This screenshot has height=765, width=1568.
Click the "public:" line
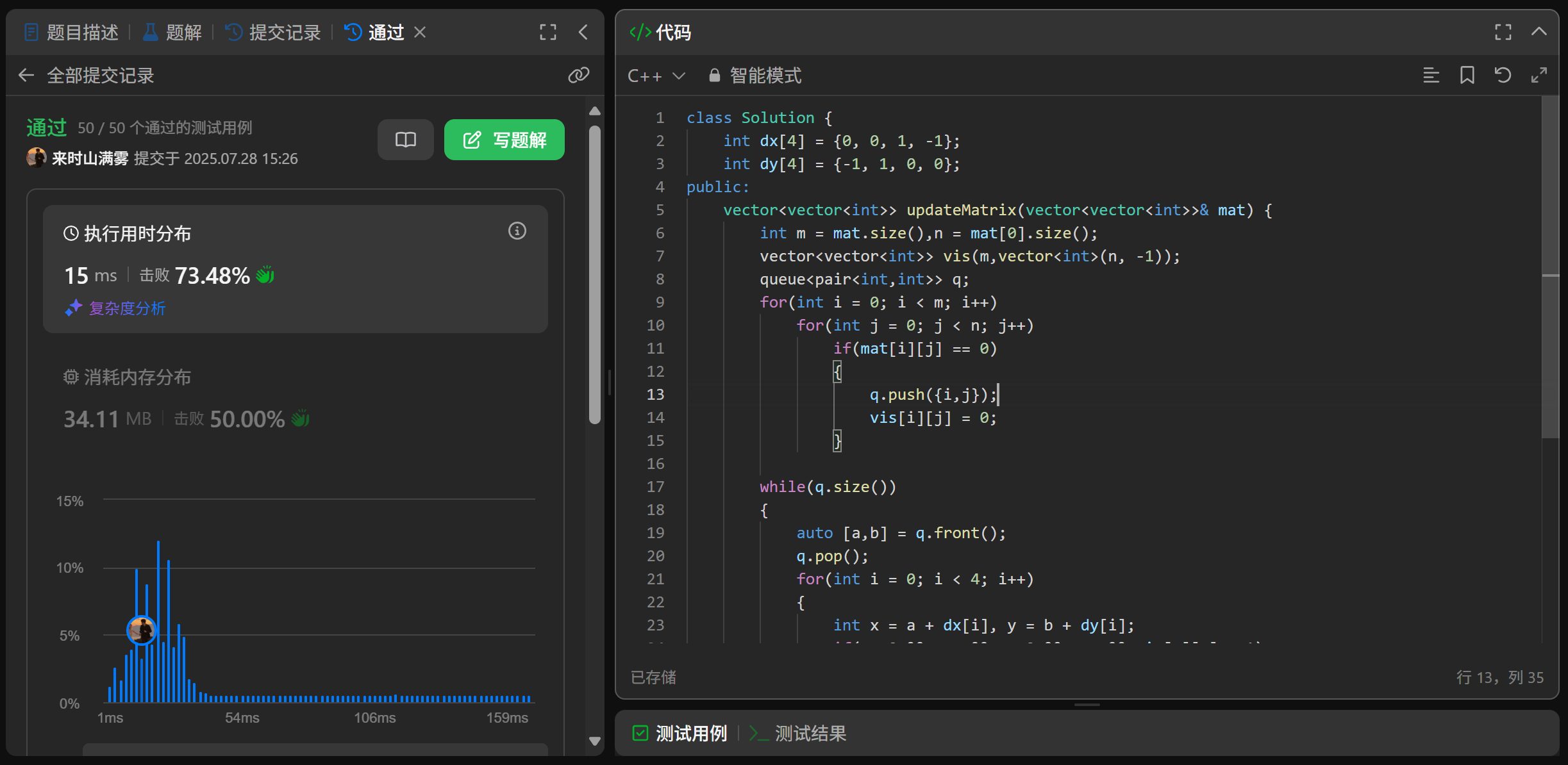pyautogui.click(x=718, y=187)
